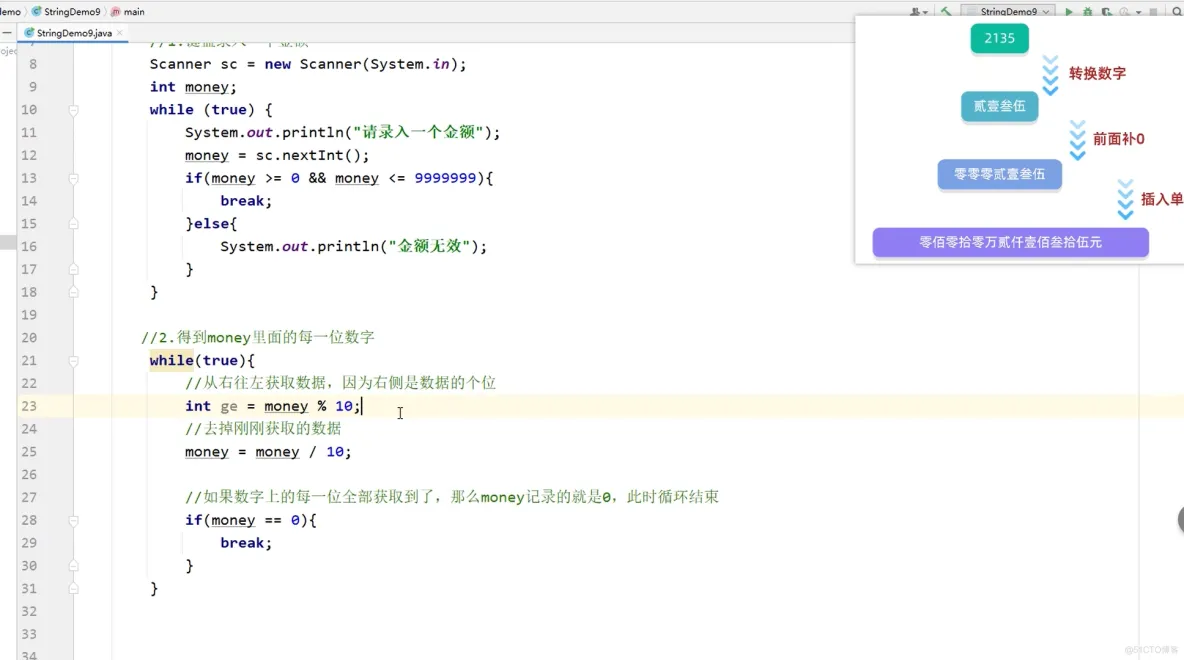
Task: Click 'break;' on line 14
Action: 245,201
